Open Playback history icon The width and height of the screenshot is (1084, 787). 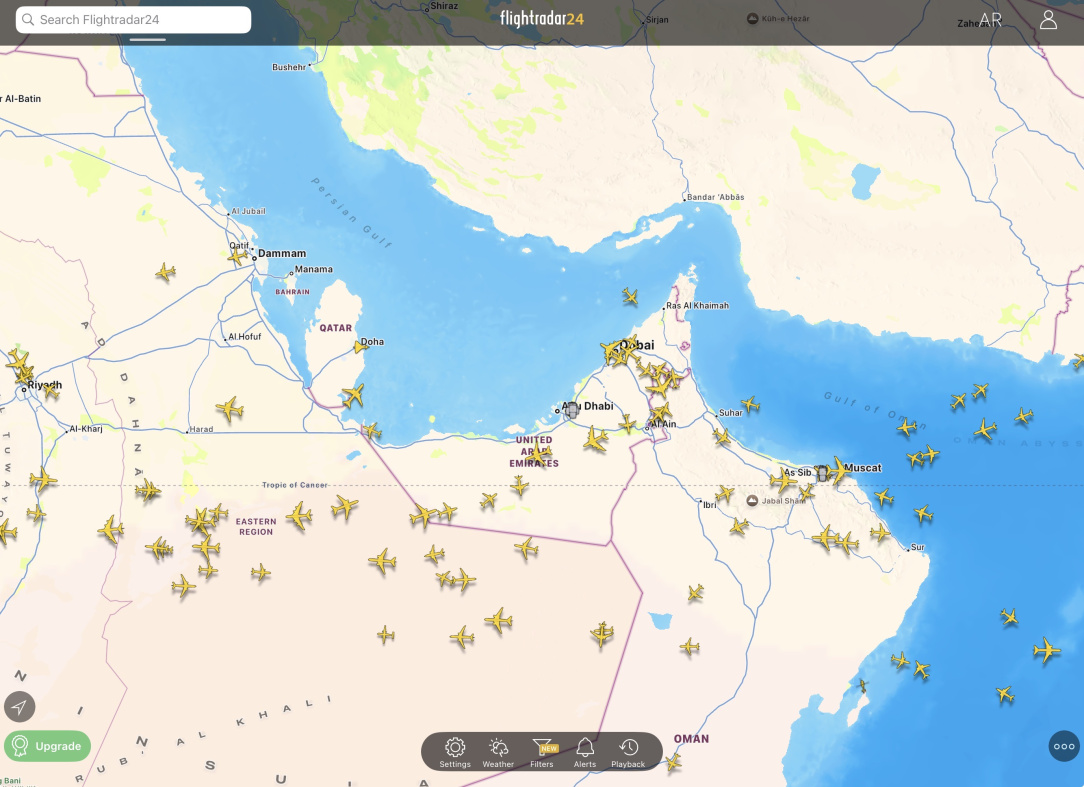pos(628,752)
